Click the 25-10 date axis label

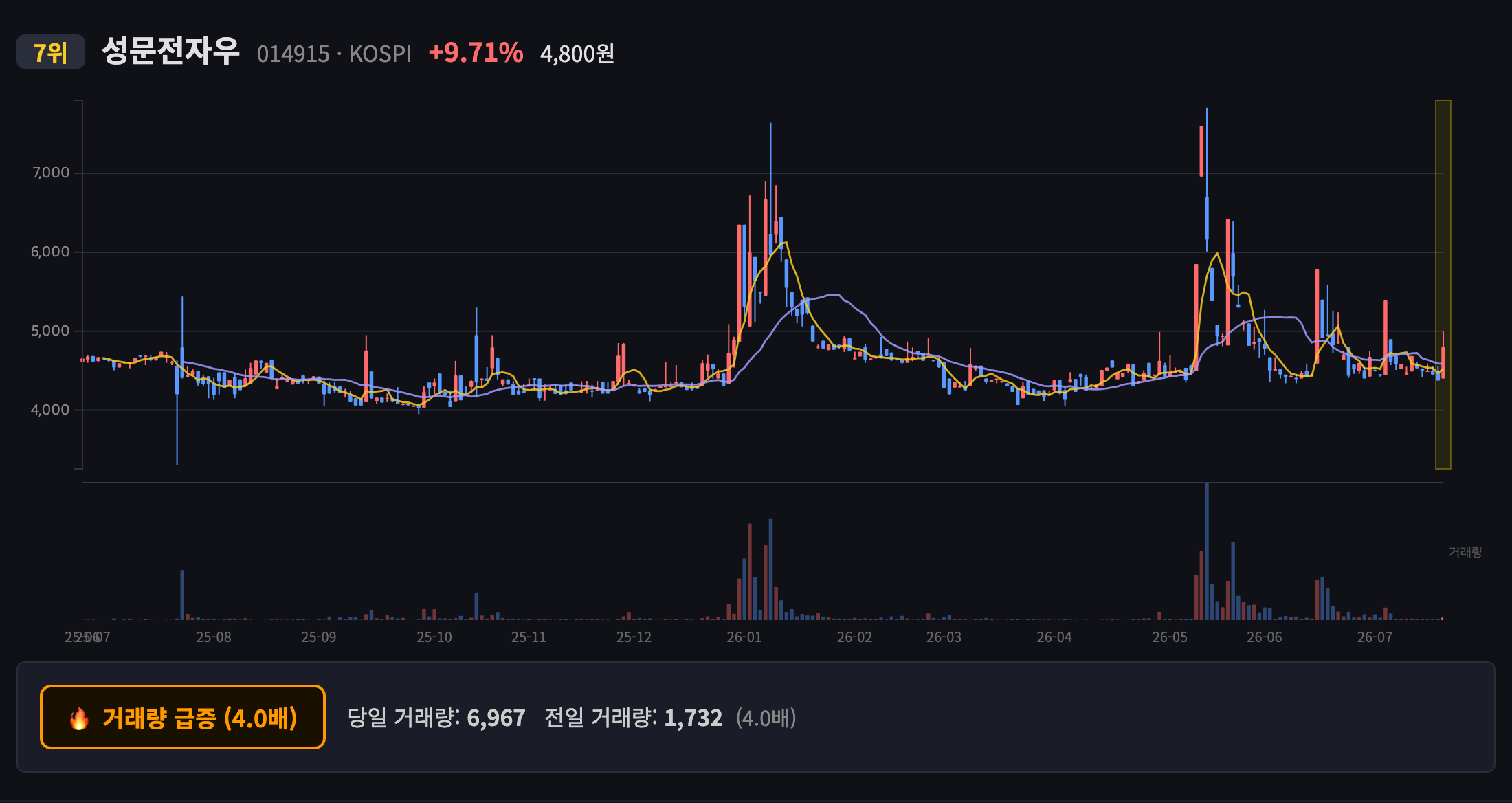click(434, 637)
